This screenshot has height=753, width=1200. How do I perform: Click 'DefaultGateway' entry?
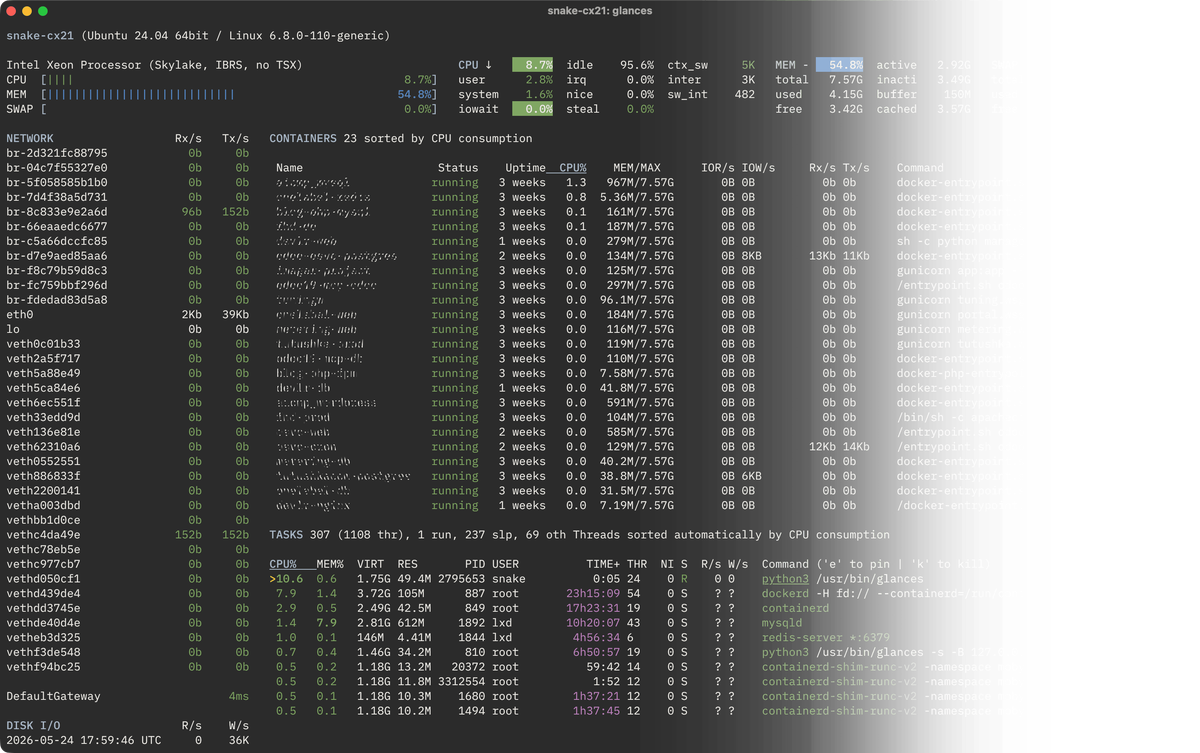coord(54,696)
